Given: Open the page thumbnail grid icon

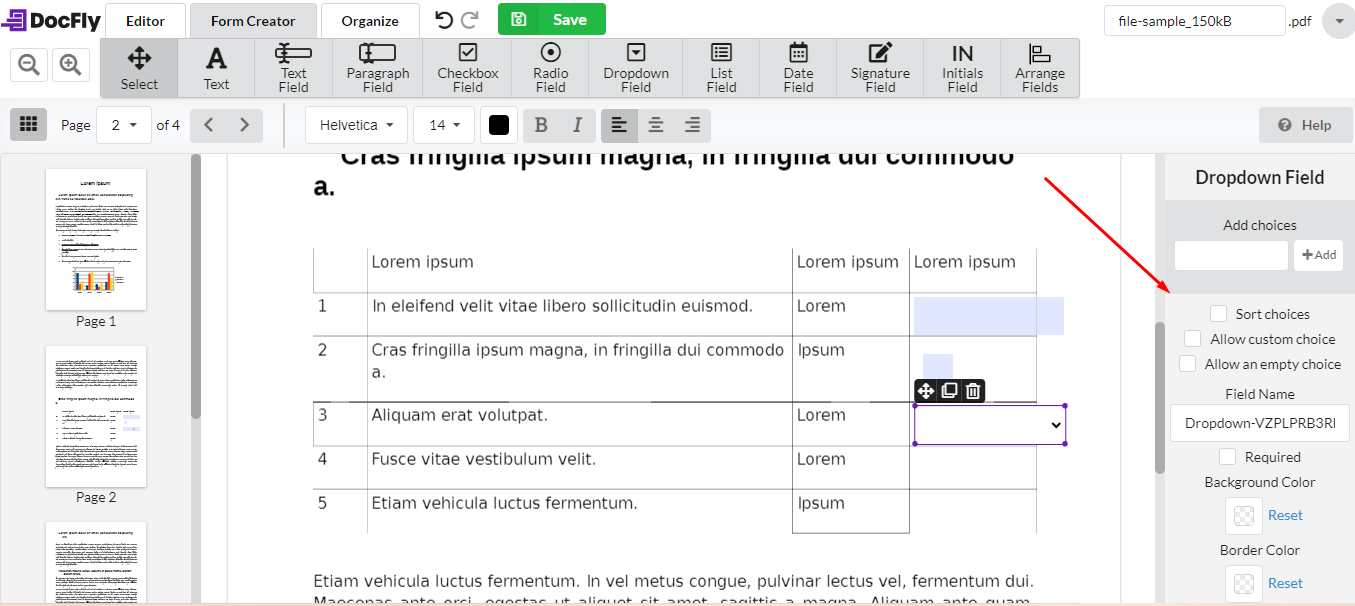Looking at the screenshot, I should (x=28, y=124).
